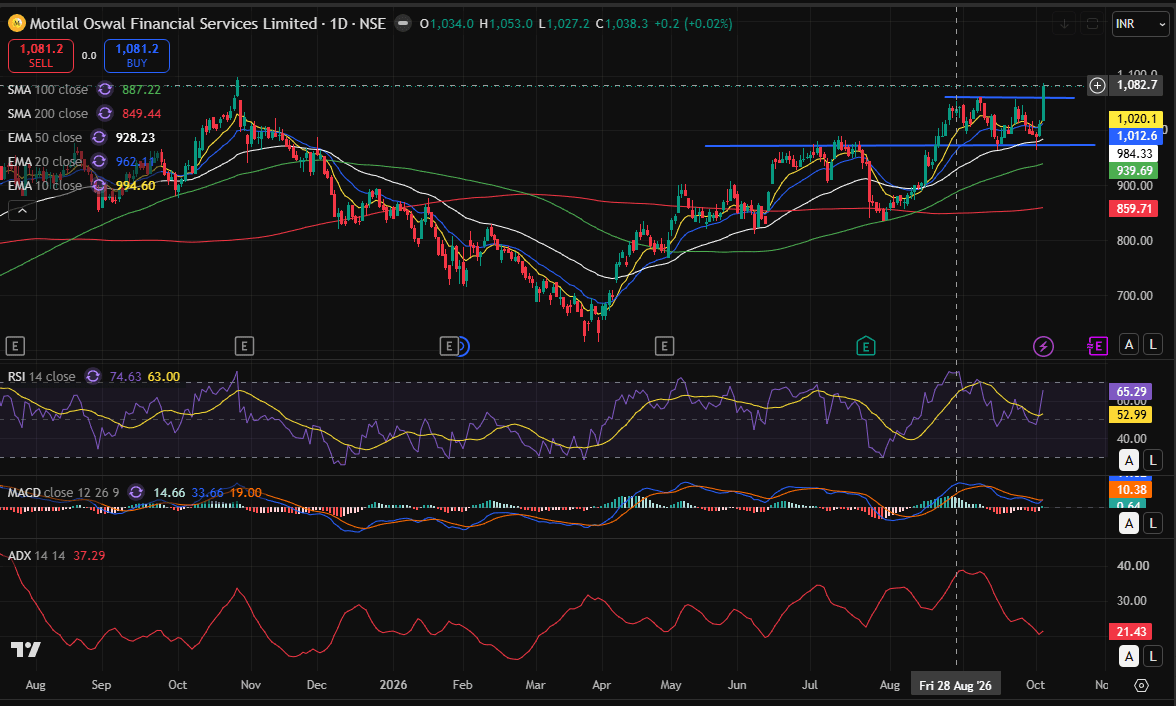
Task: Click the orange 10.38 MACD value label
Action: coord(1131,490)
